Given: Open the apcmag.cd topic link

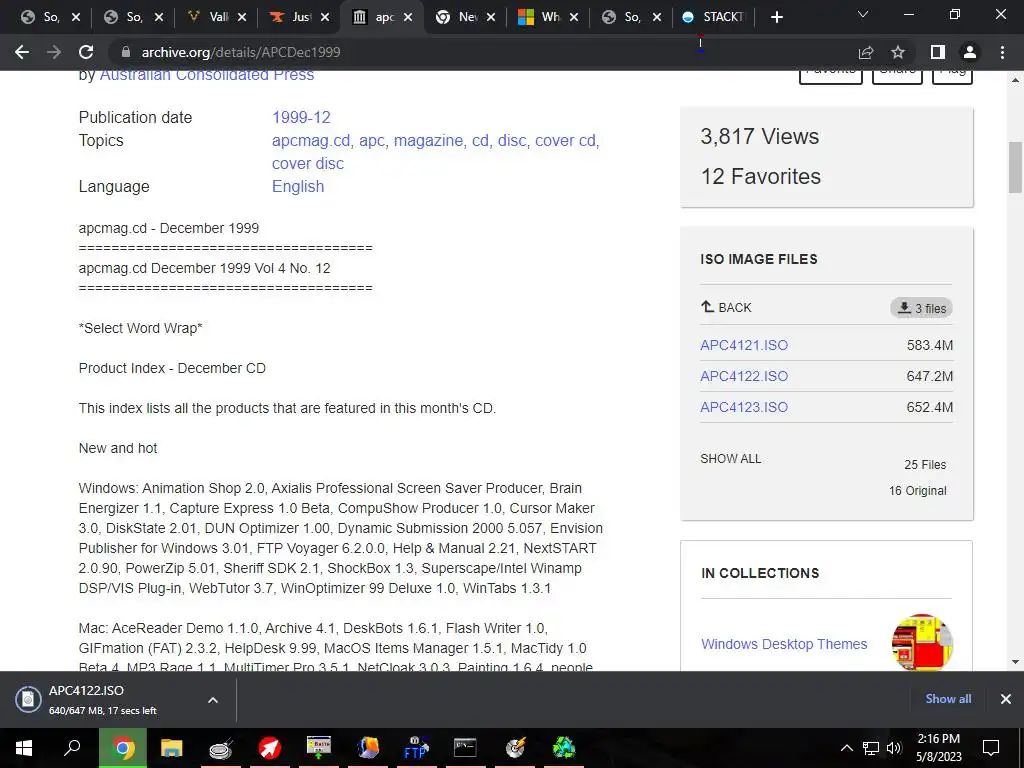Looking at the screenshot, I should click(x=311, y=140).
